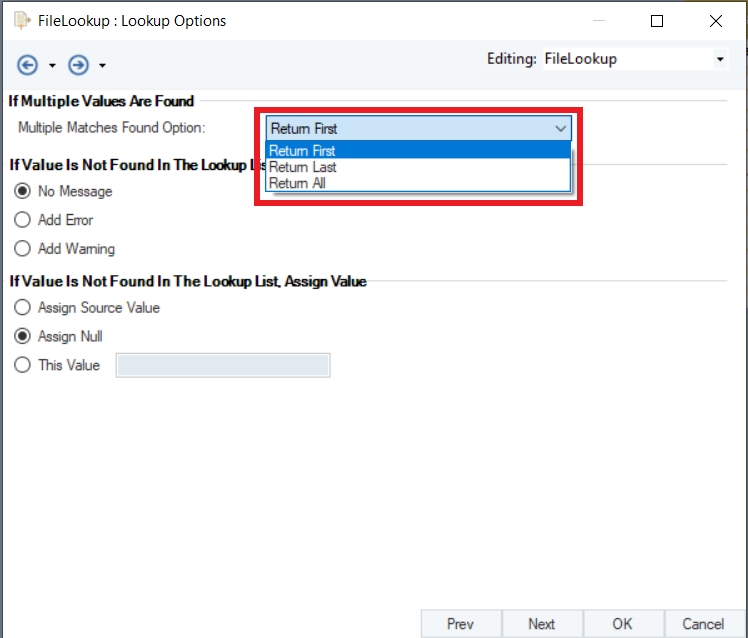The width and height of the screenshot is (748, 638).
Task: Open the forward arrow history dropdown
Action: 102,66
